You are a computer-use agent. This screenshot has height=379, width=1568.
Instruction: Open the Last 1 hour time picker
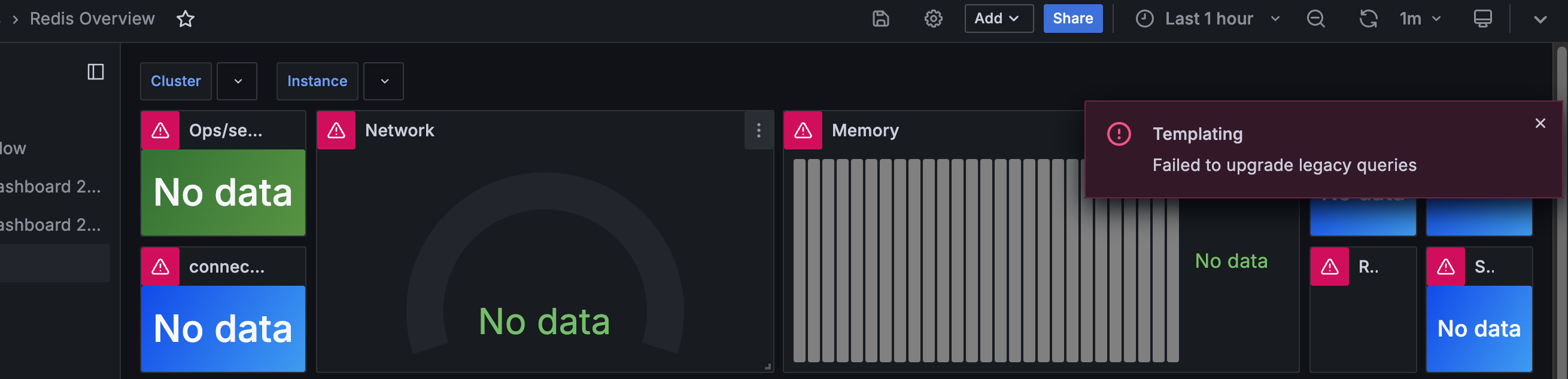click(x=1208, y=19)
